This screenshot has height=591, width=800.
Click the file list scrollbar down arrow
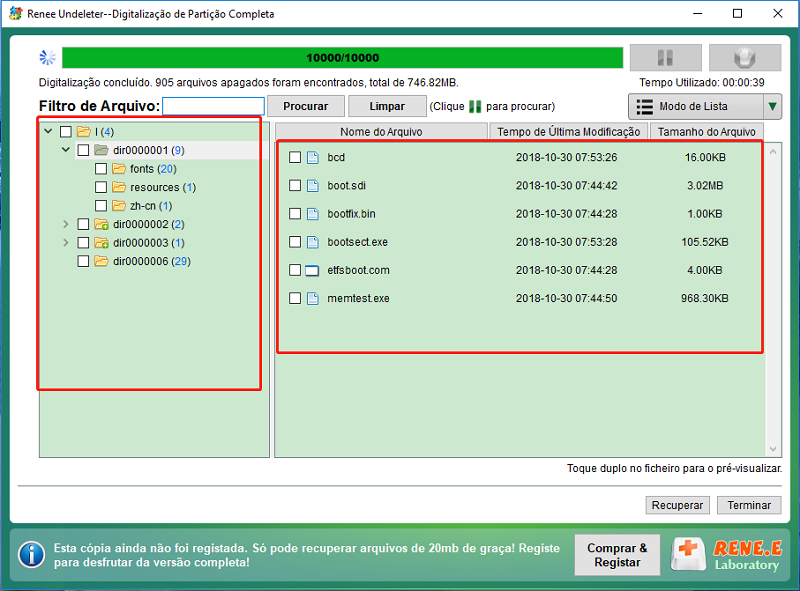[x=773, y=449]
